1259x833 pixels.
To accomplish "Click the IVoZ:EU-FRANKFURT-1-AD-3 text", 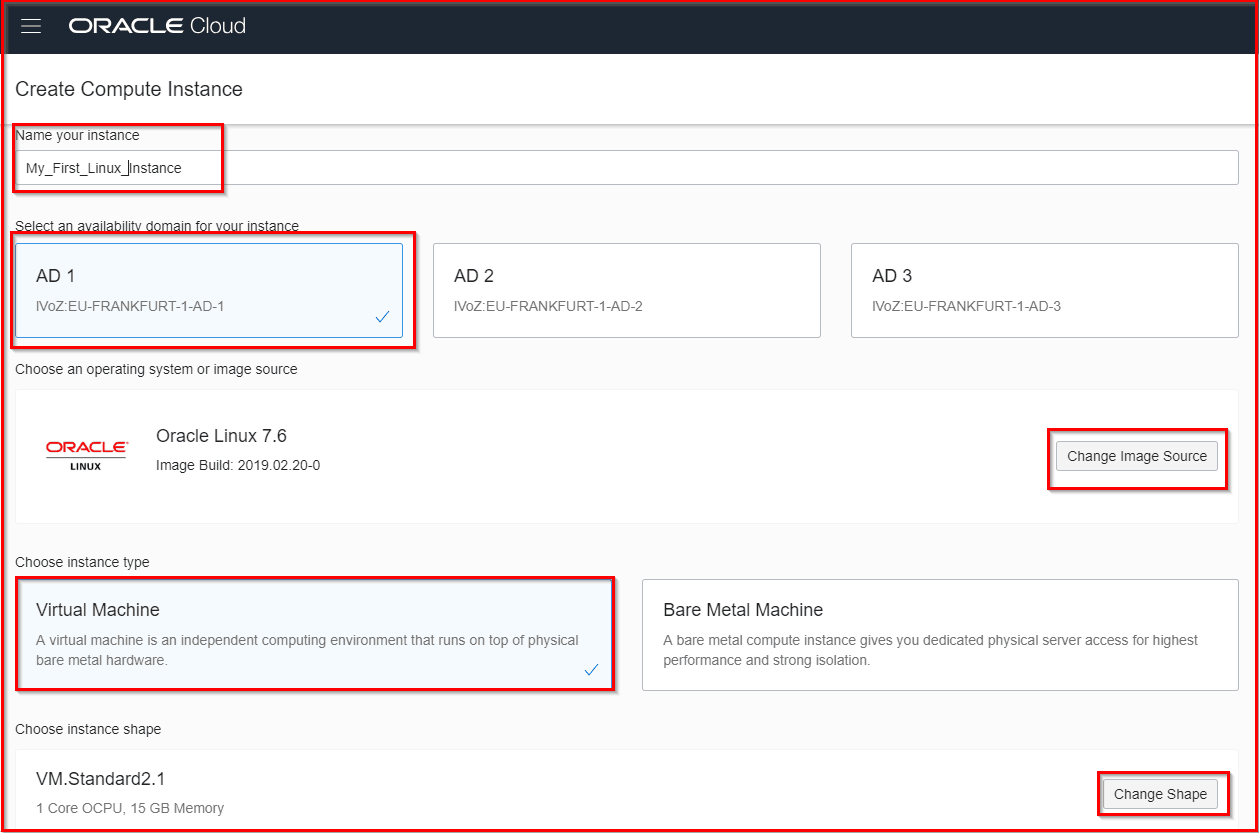I will click(x=966, y=306).
